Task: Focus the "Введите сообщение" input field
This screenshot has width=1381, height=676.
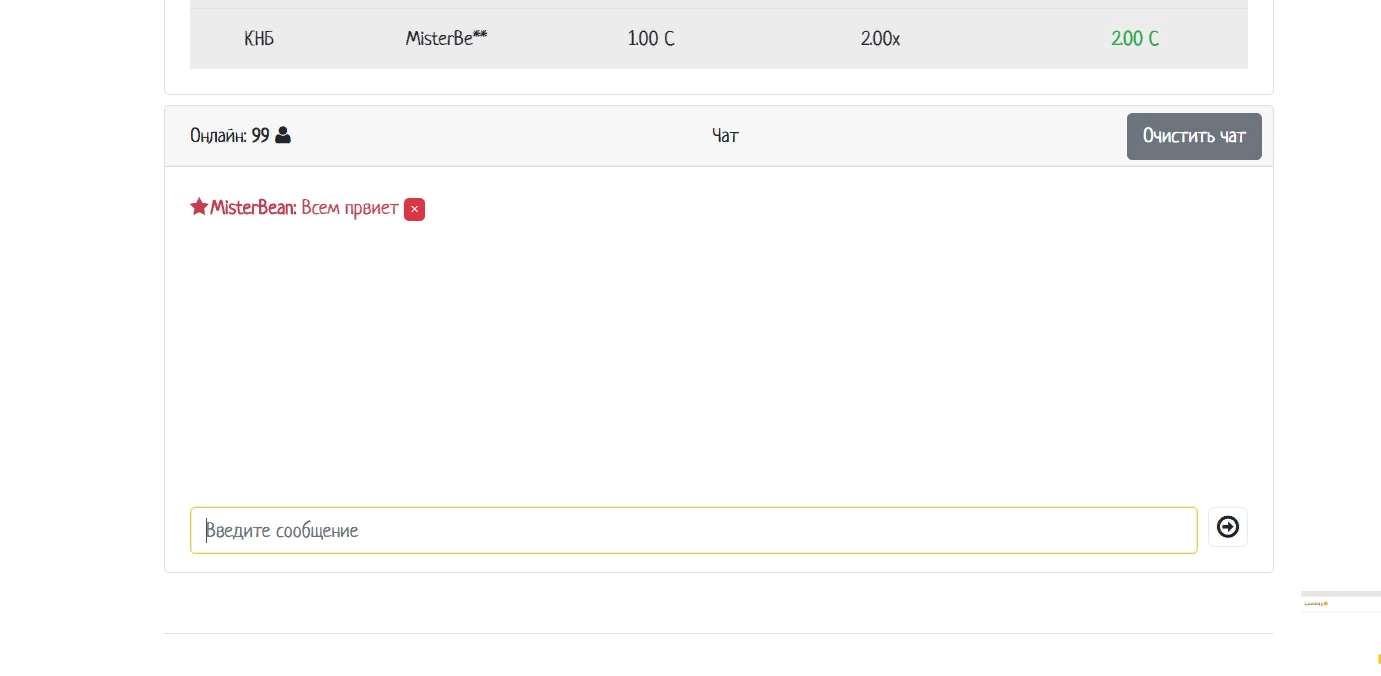Action: [693, 530]
